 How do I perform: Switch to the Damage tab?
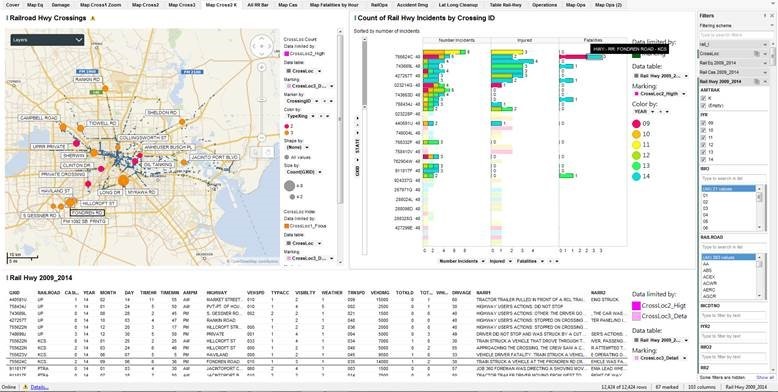point(61,4)
